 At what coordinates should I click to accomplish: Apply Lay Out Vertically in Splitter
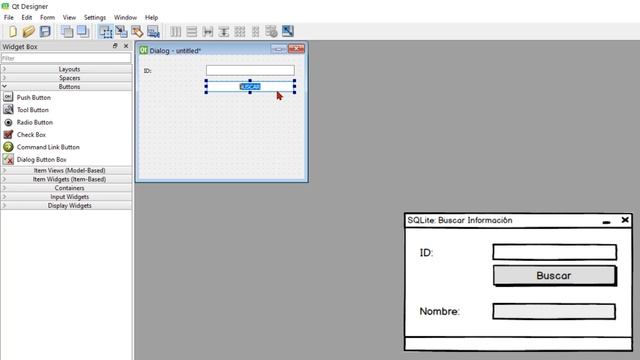click(224, 31)
